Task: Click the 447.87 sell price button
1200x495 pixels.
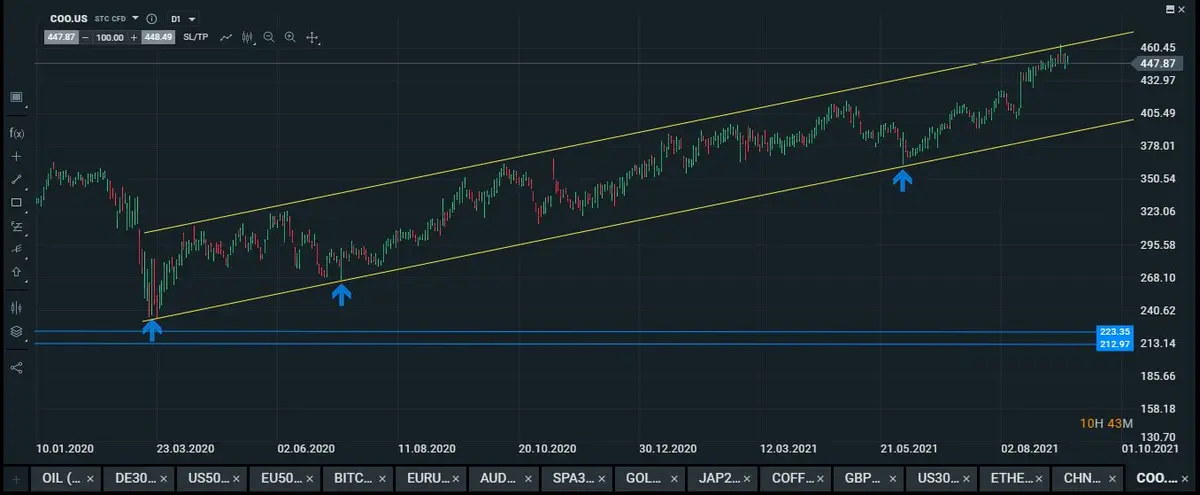Action: [x=61, y=37]
